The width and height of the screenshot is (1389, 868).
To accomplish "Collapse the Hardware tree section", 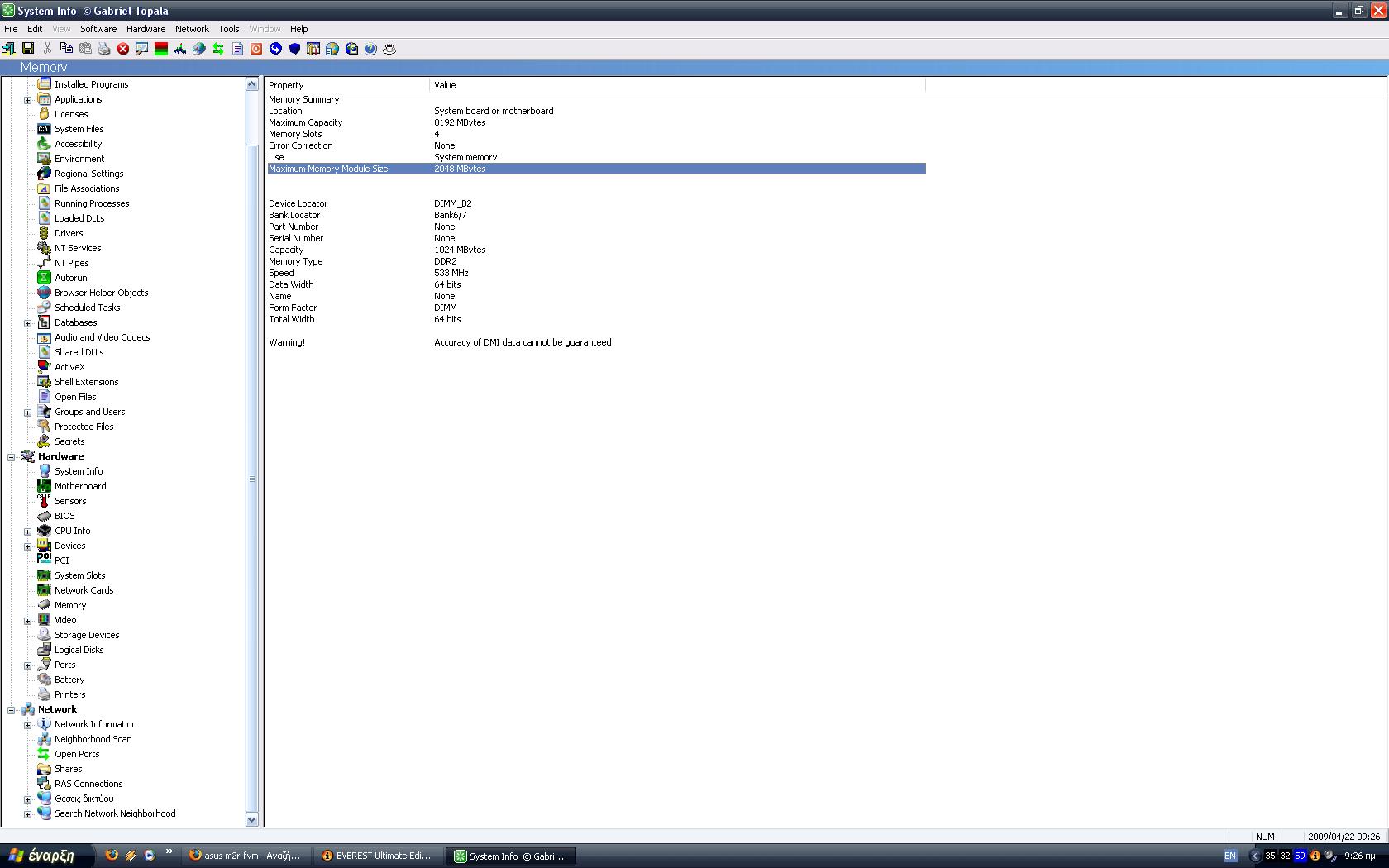I will (x=12, y=457).
